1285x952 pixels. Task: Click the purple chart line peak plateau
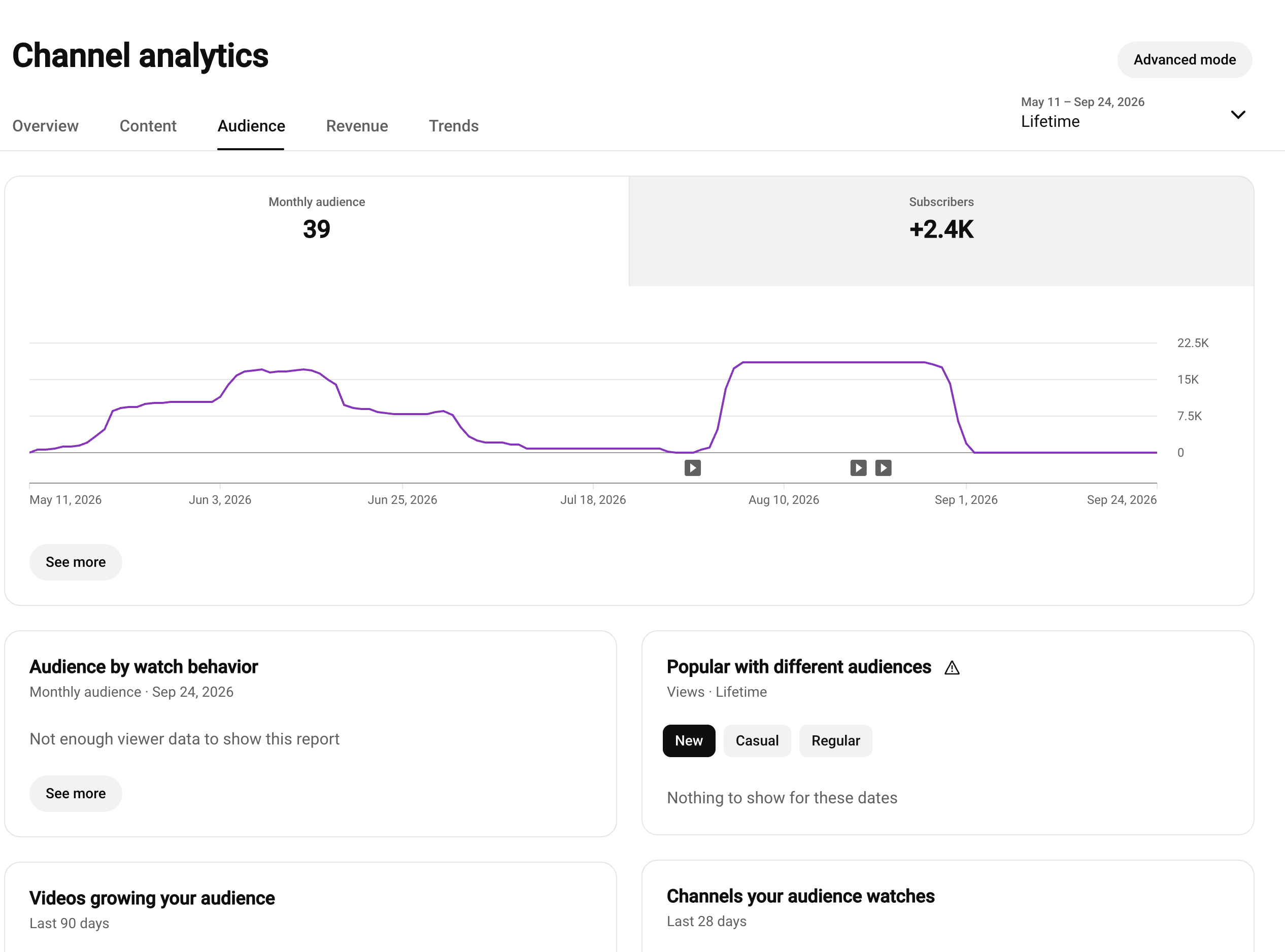point(834,362)
